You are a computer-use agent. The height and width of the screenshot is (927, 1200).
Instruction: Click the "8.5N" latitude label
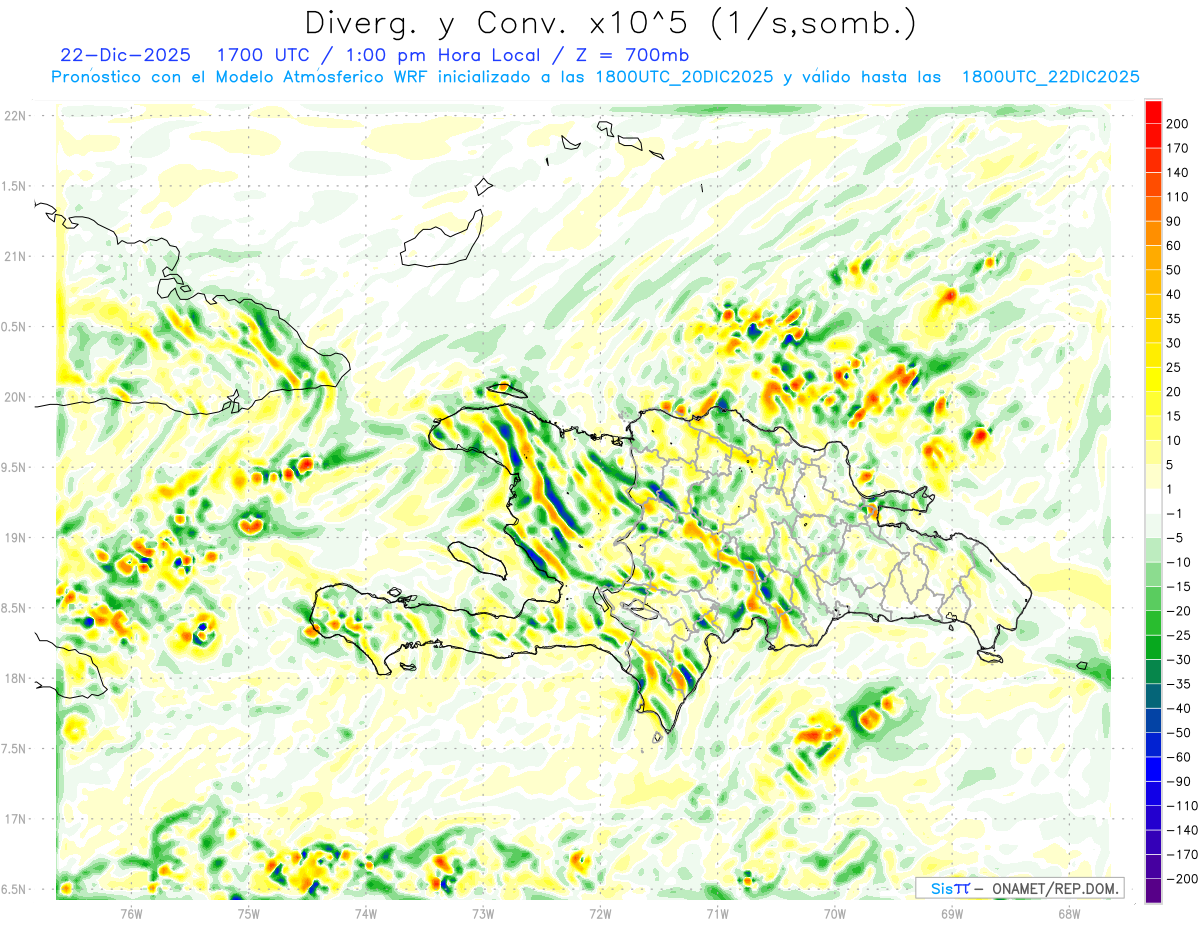pos(13,608)
